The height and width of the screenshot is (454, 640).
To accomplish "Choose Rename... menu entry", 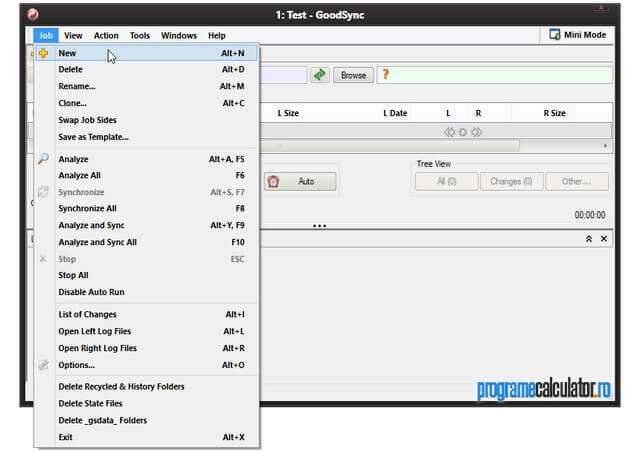I will (x=146, y=86).
